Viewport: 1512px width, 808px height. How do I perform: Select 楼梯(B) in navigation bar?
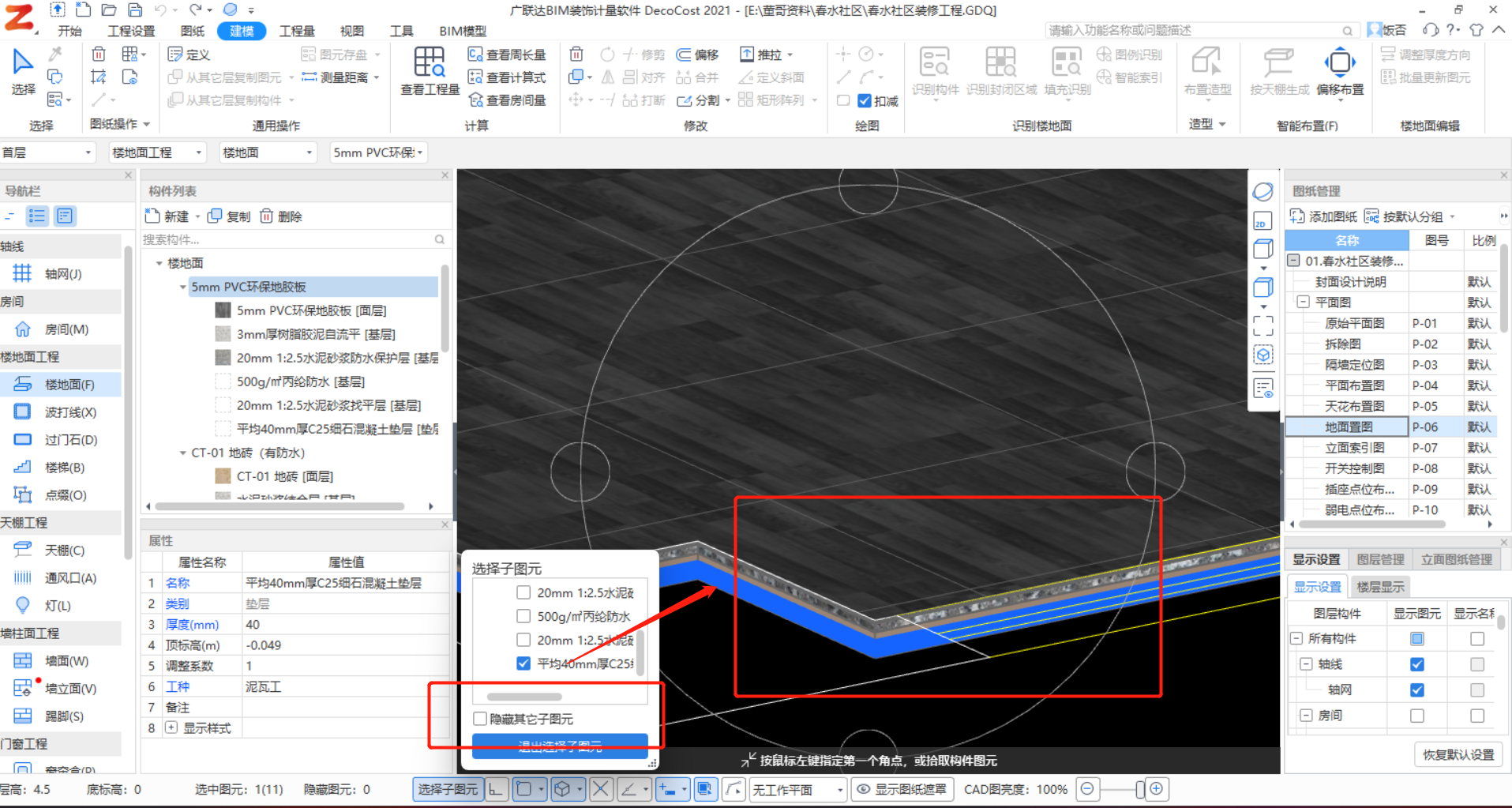tap(62, 468)
